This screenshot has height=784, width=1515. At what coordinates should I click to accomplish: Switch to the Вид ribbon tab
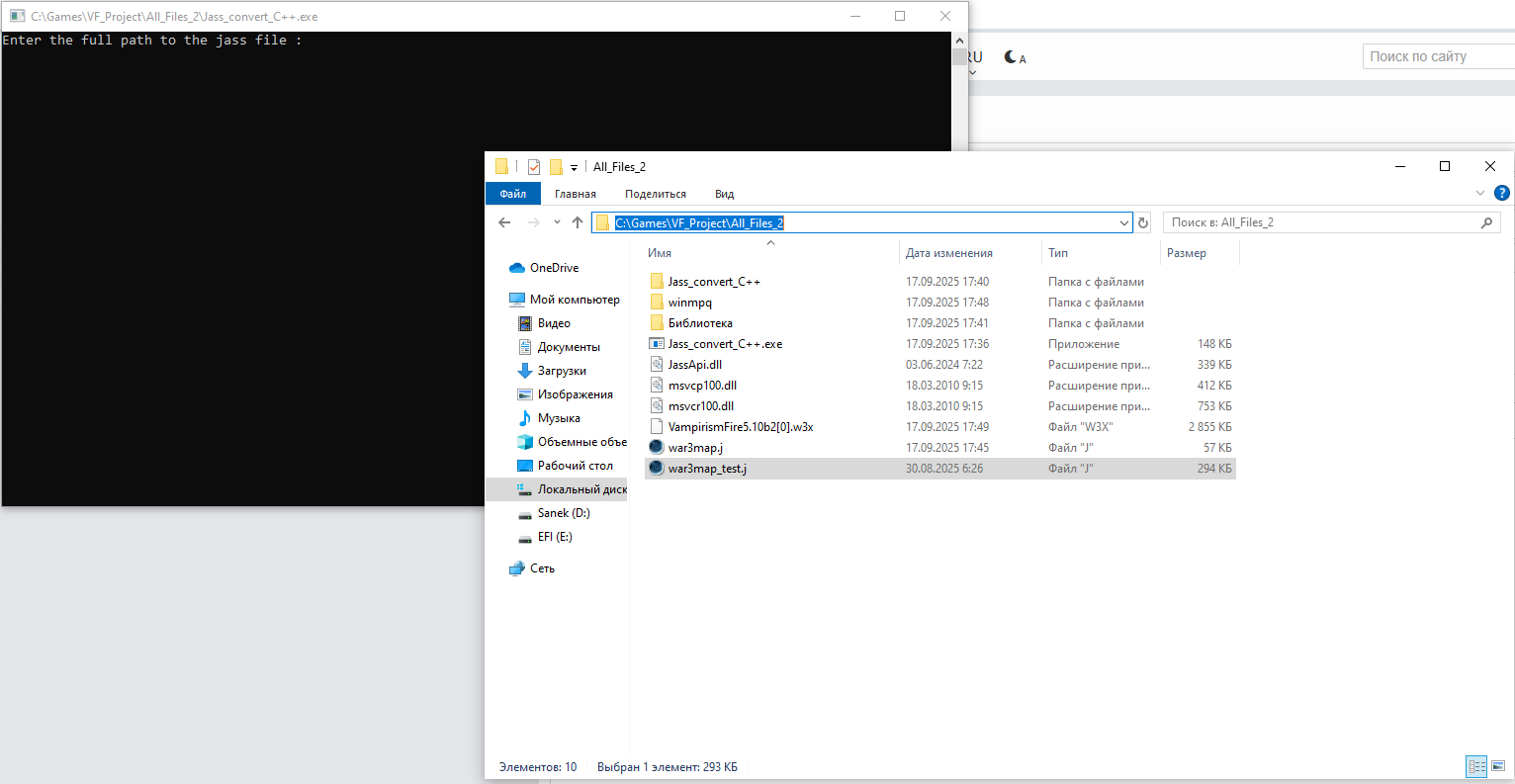pos(725,194)
